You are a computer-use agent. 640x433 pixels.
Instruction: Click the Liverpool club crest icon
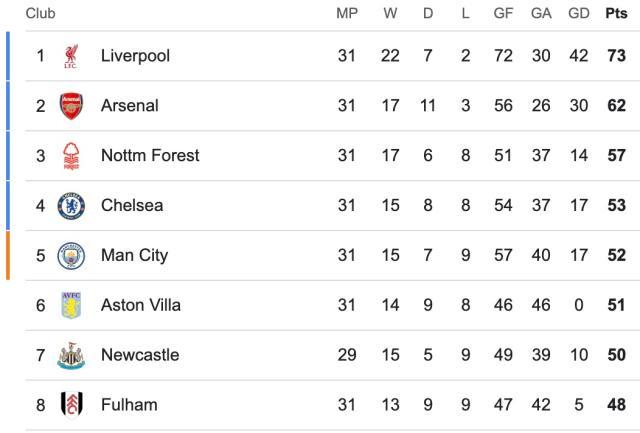point(71,56)
